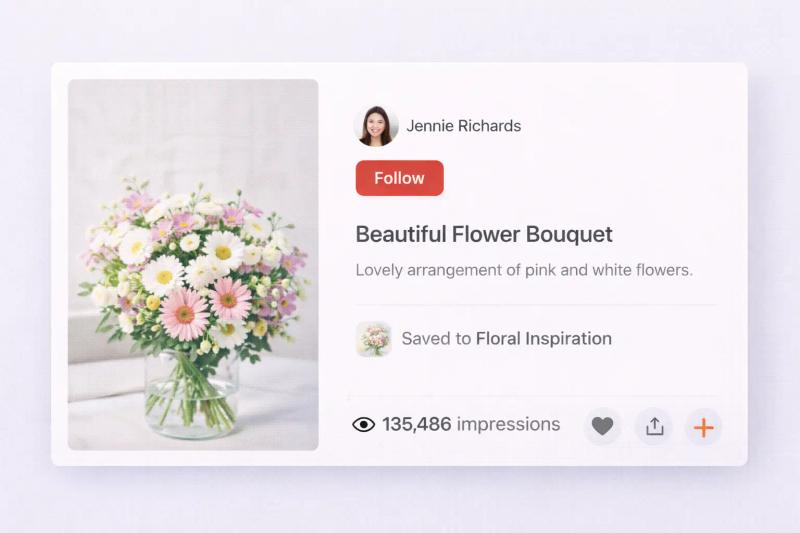Open the large flower bouquet image
800x533 pixels.
(x=193, y=264)
